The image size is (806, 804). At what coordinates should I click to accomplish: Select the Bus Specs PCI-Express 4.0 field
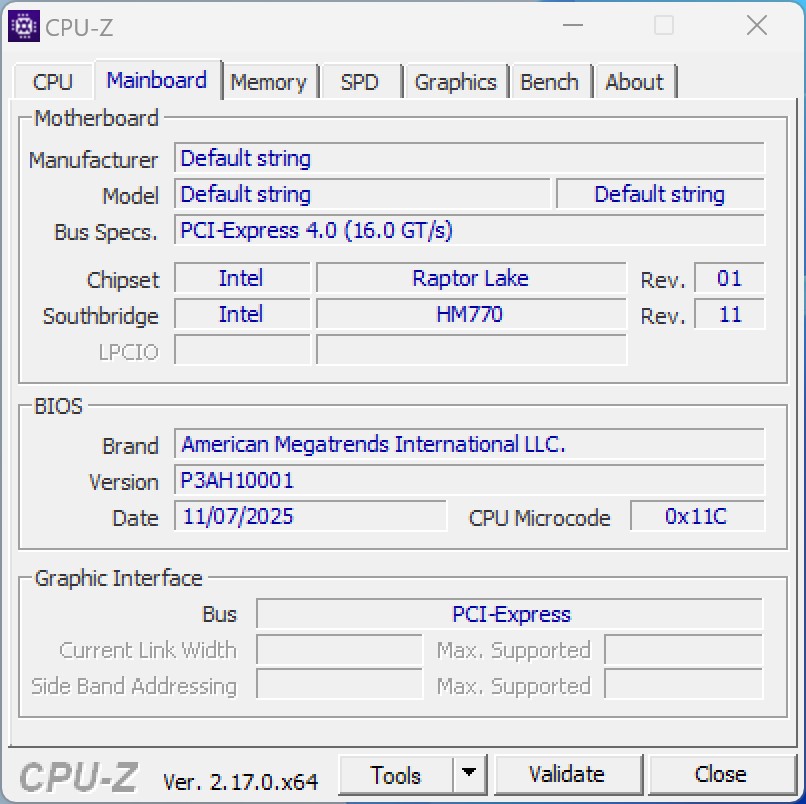pos(470,230)
